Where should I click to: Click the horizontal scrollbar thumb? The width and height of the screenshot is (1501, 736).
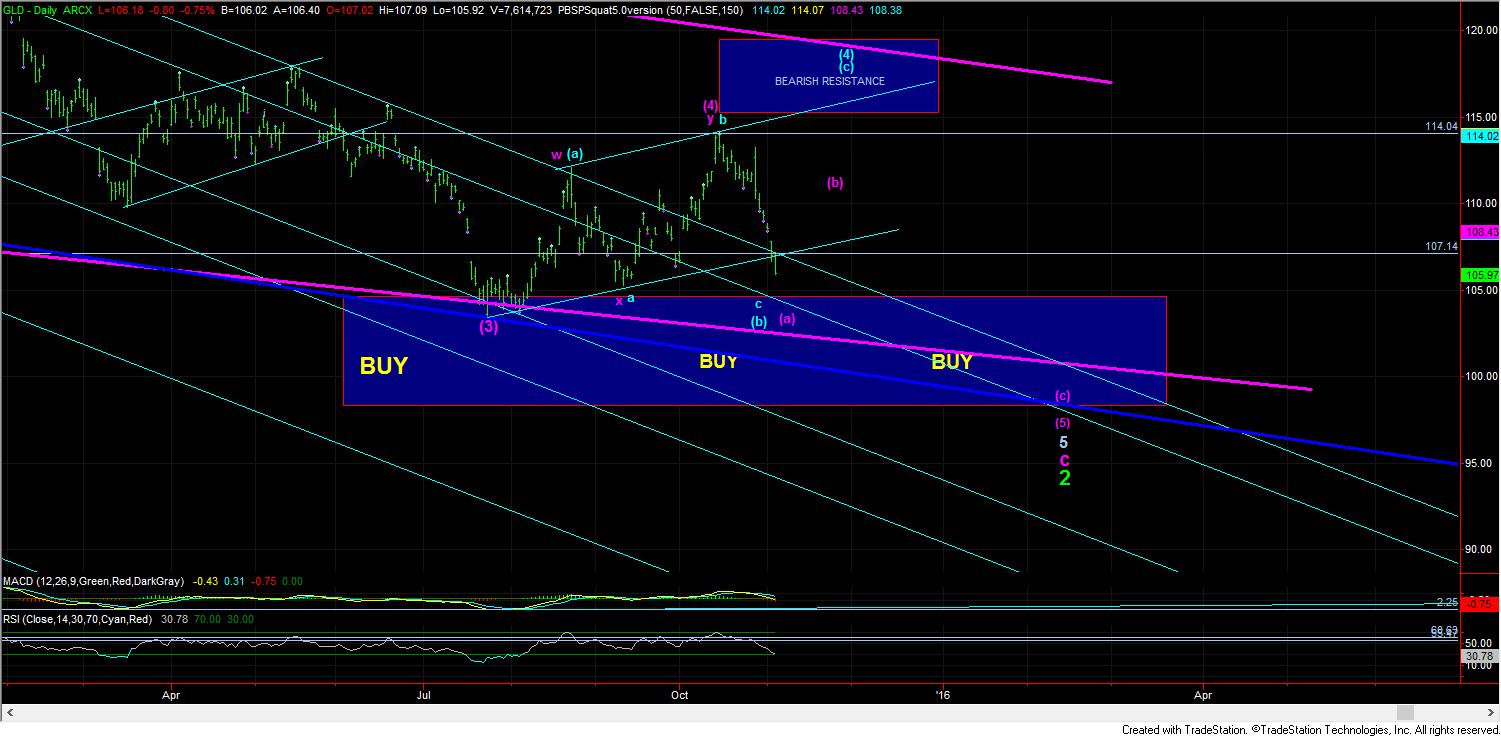pos(1405,712)
